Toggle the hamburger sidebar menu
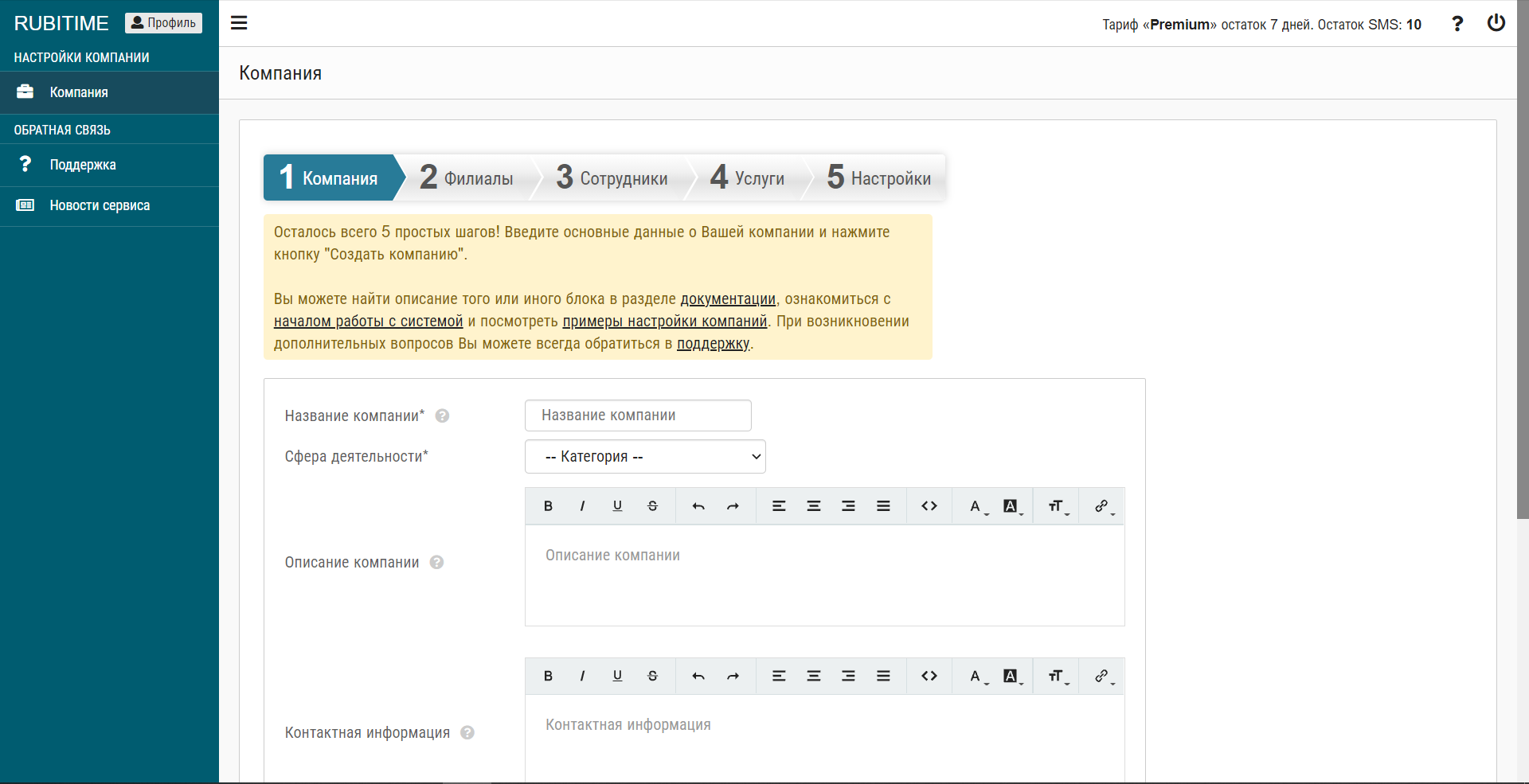1529x784 pixels. pos(239,23)
